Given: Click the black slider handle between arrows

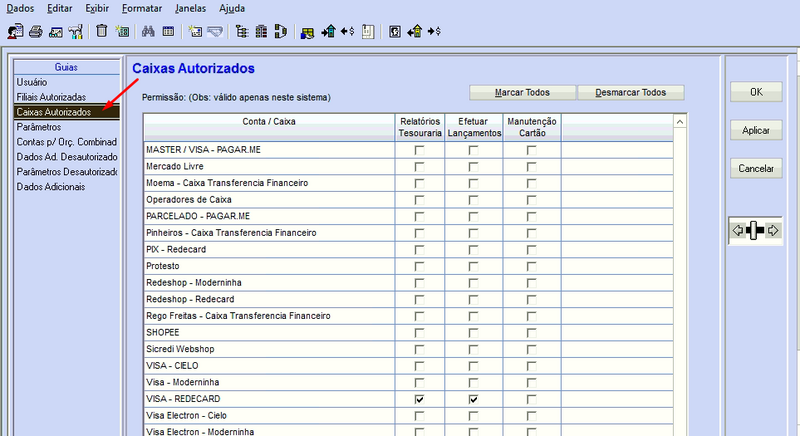Looking at the screenshot, I should pyautogui.click(x=755, y=230).
